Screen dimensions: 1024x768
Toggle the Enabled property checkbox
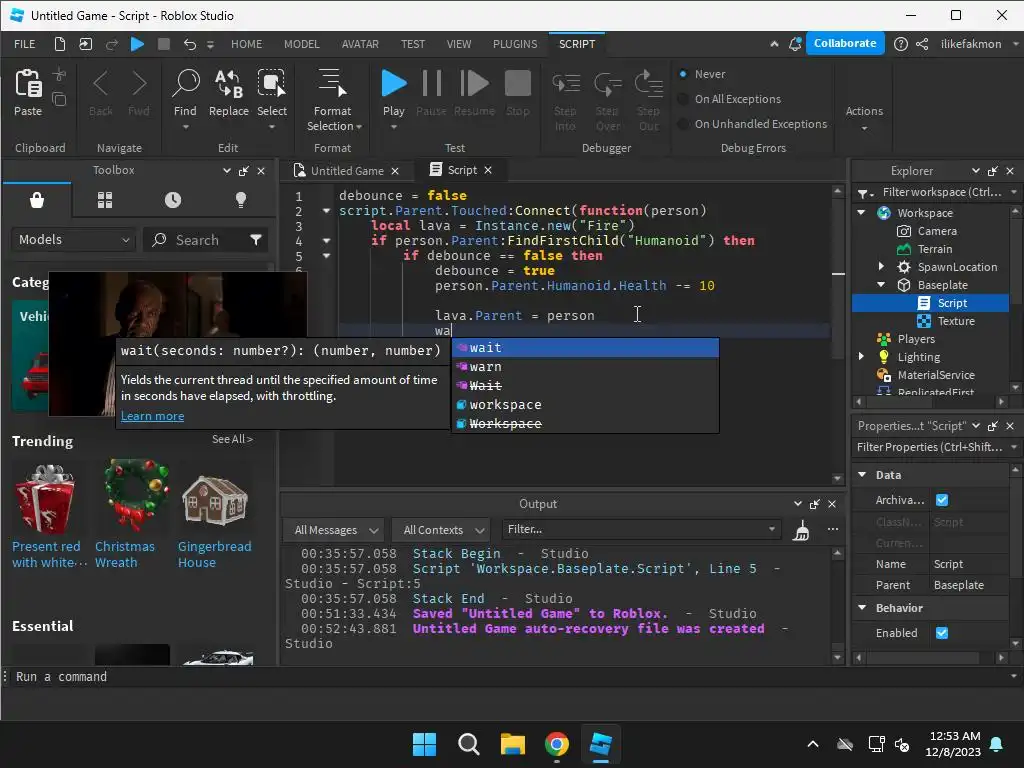pyautogui.click(x=941, y=633)
